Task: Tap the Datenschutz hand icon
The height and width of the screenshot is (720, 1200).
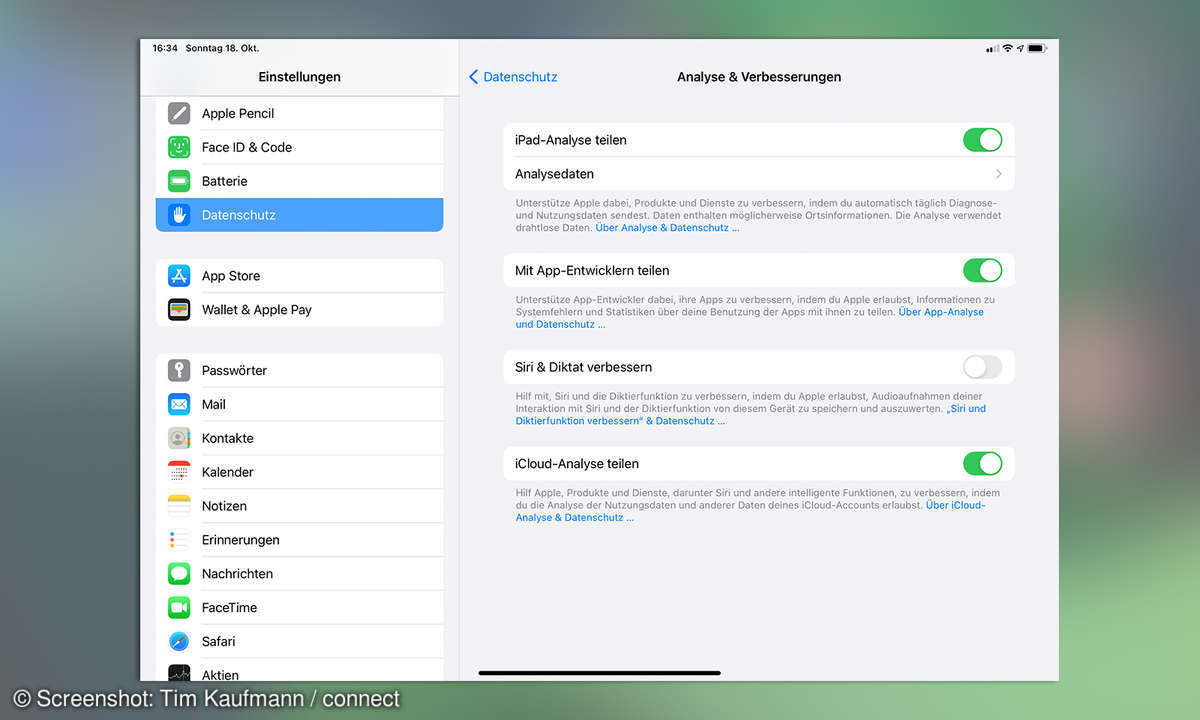Action: (179, 215)
